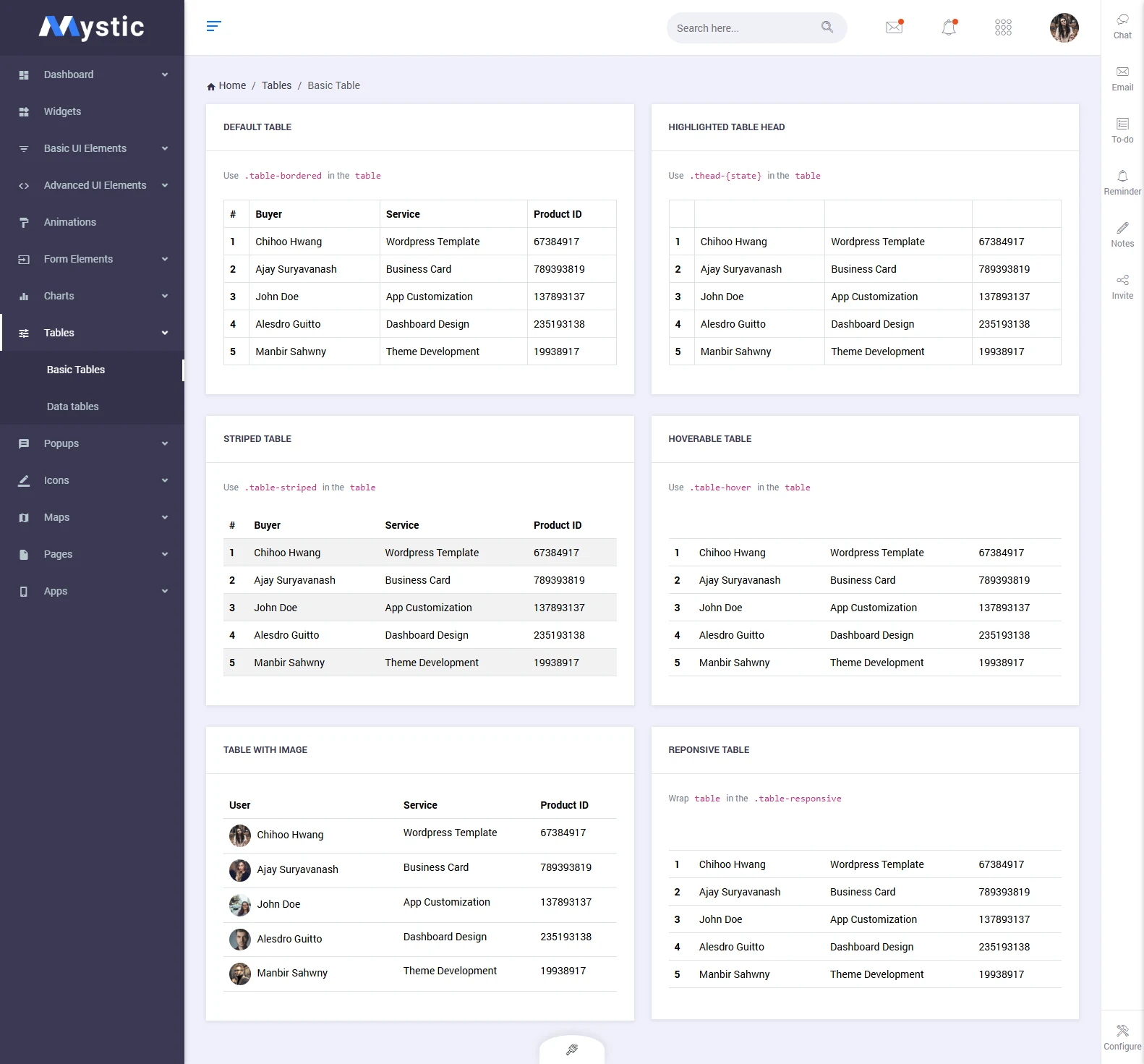Click the user profile avatar
Image resolution: width=1144 pixels, height=1064 pixels.
[1064, 27]
